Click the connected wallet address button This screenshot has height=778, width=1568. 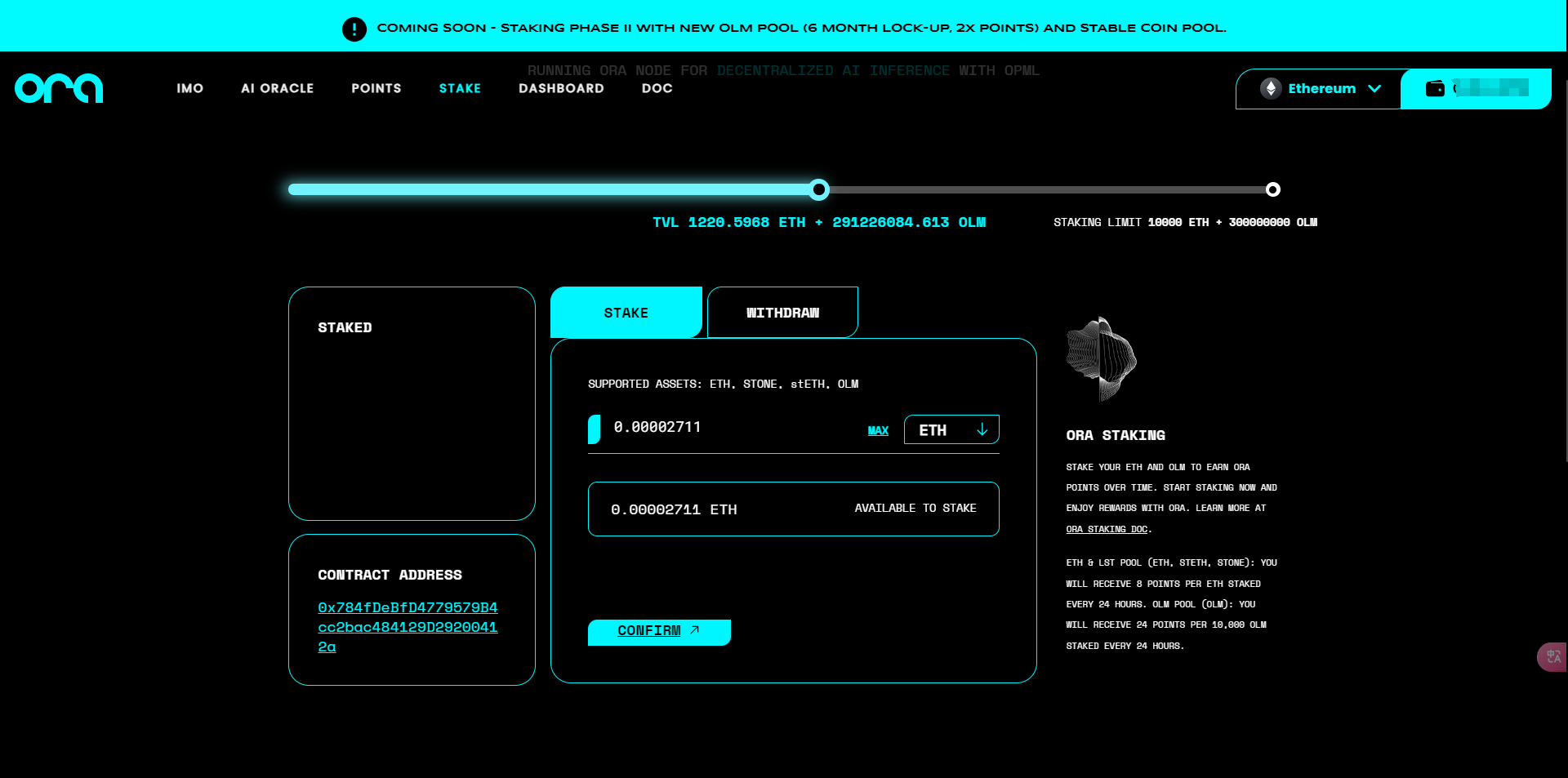pyautogui.click(x=1477, y=88)
